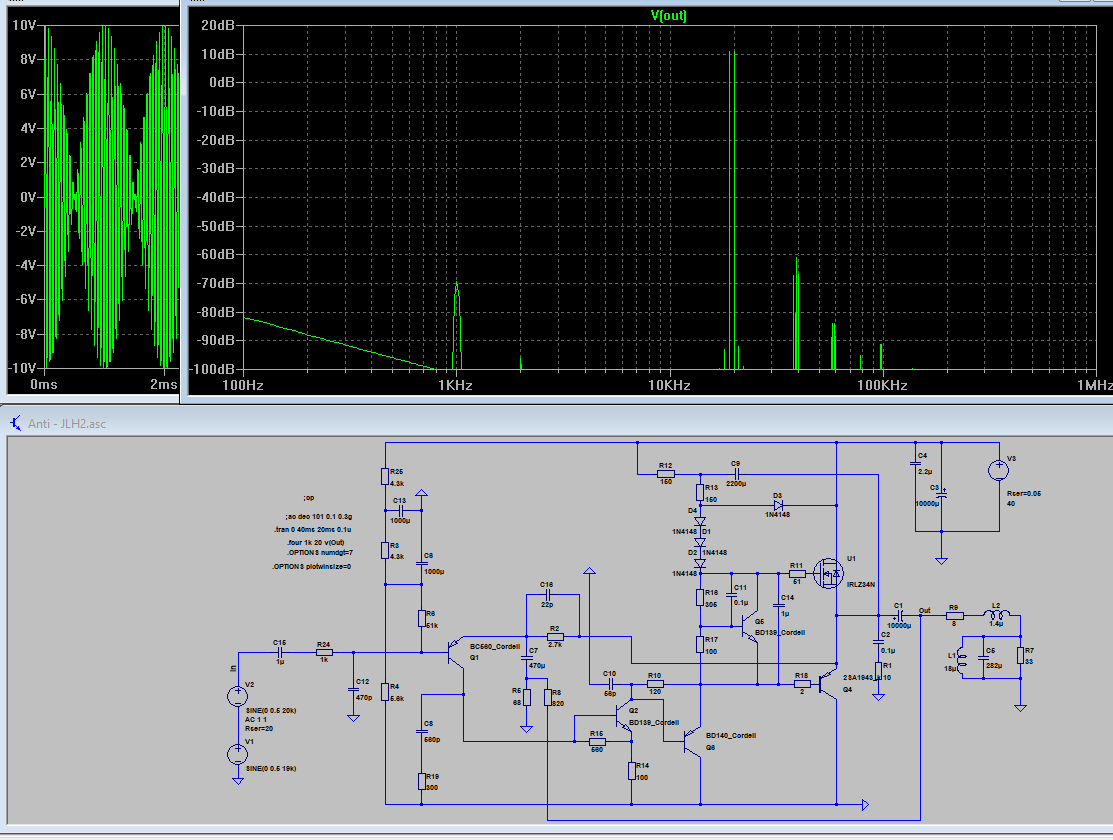Screen dimensions: 1113x840
Task: Select output transistor Q4 symbol
Action: 828,684
